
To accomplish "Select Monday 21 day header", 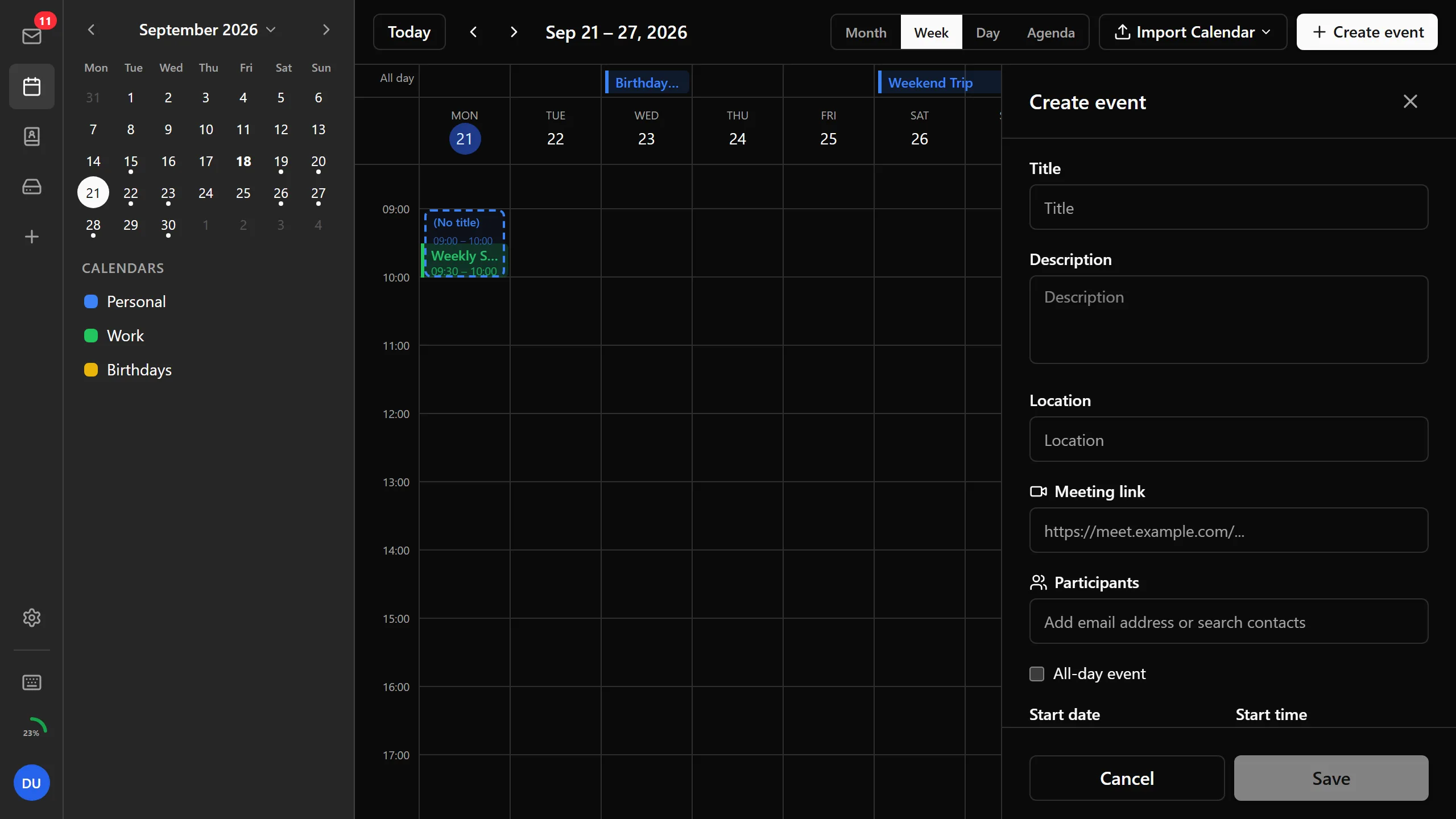I will tap(465, 131).
